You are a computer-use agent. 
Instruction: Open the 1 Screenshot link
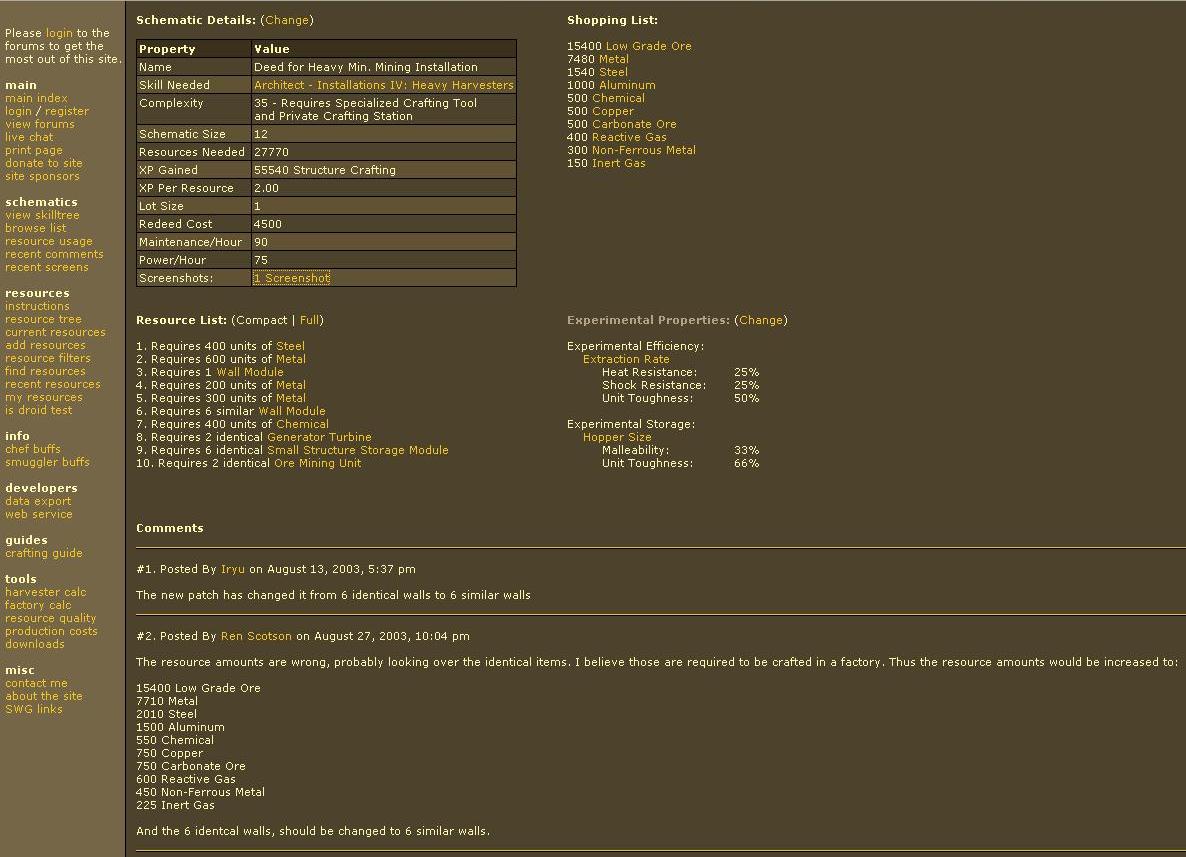(x=291, y=278)
